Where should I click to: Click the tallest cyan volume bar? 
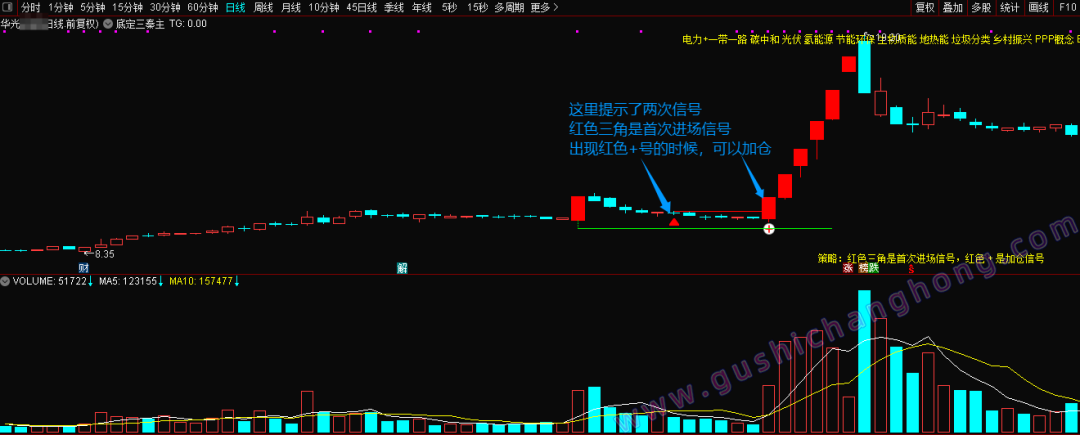[864, 362]
